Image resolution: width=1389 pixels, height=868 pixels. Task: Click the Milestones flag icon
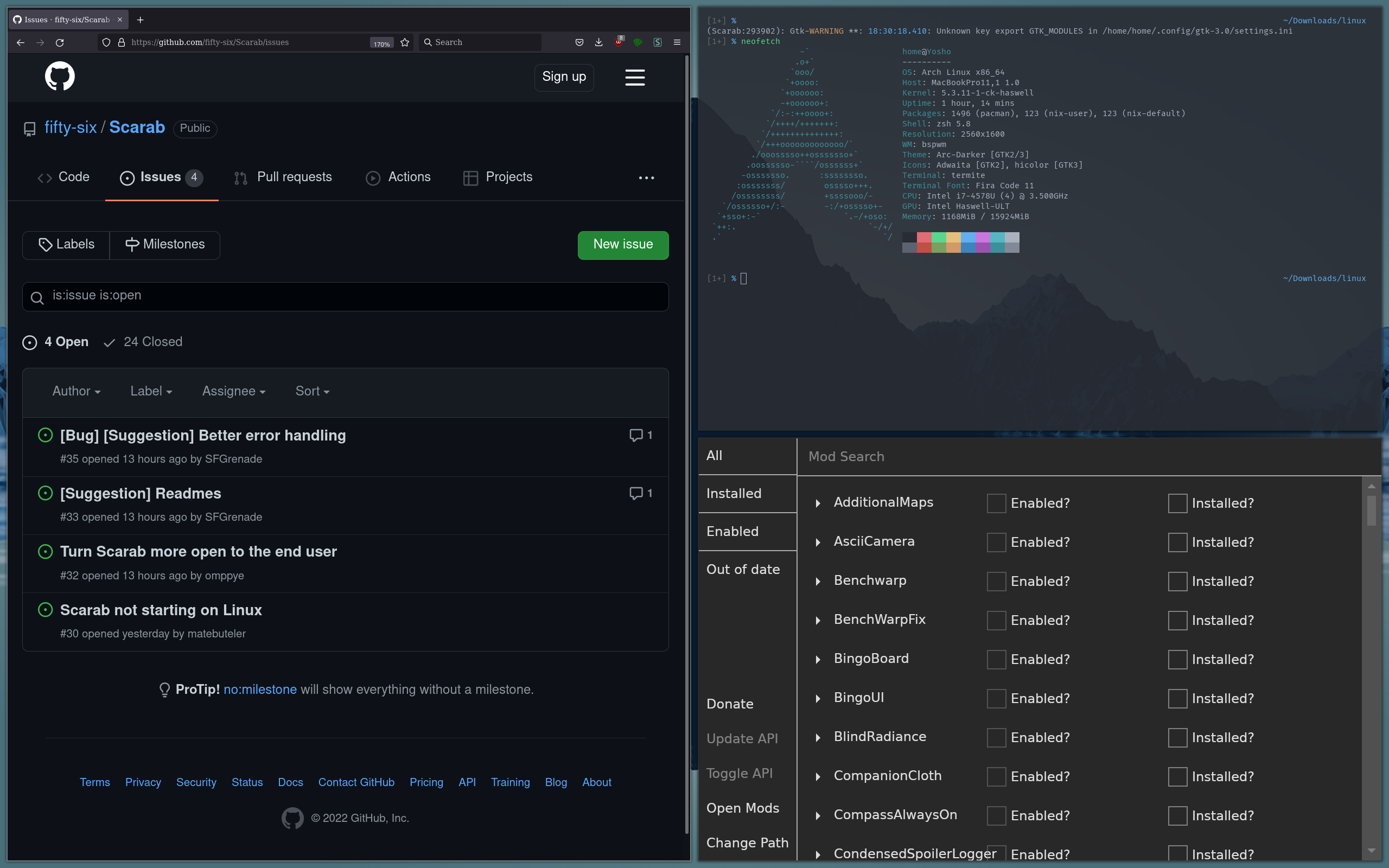(x=132, y=245)
